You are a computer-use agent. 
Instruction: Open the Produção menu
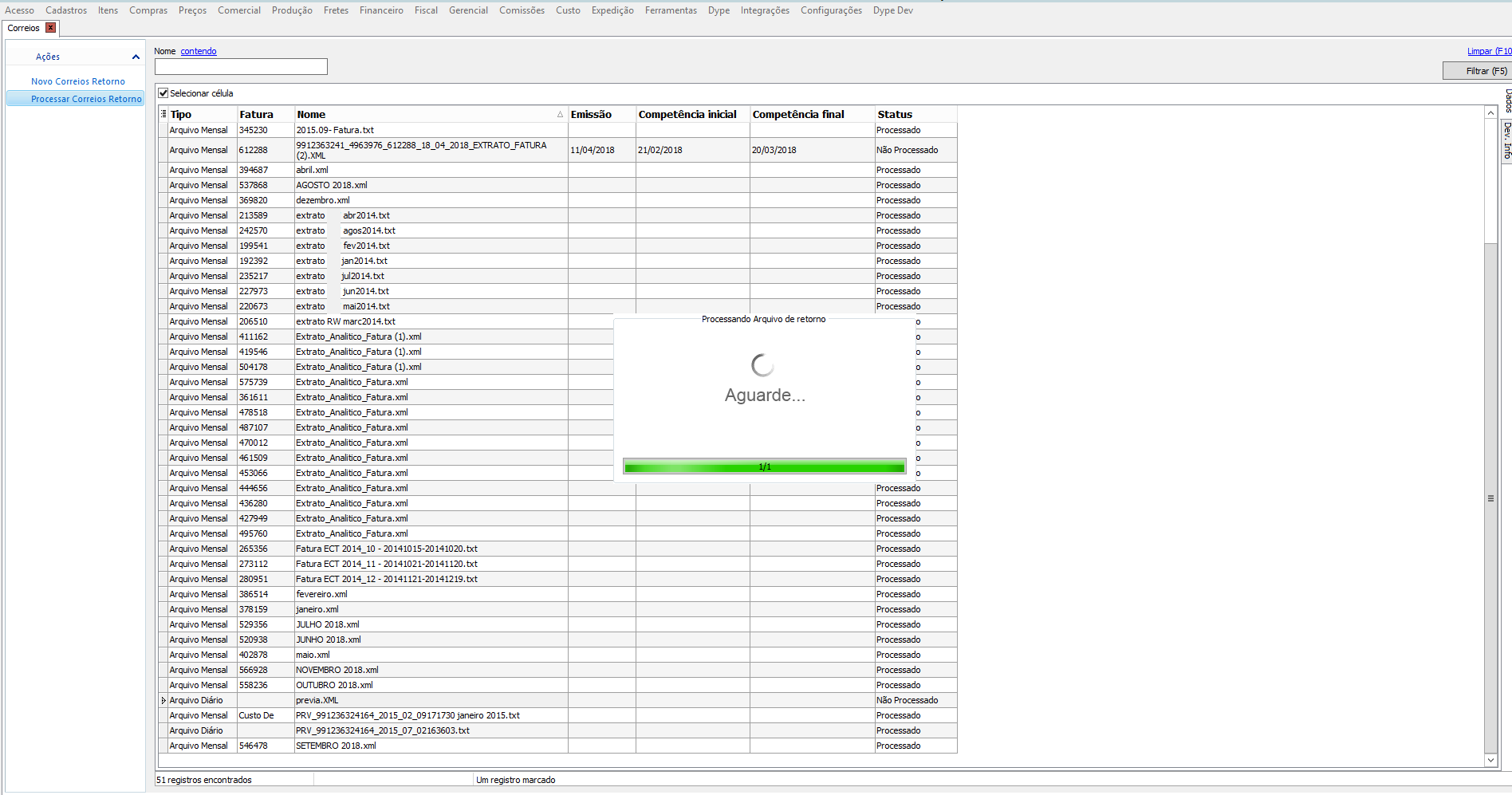(292, 10)
